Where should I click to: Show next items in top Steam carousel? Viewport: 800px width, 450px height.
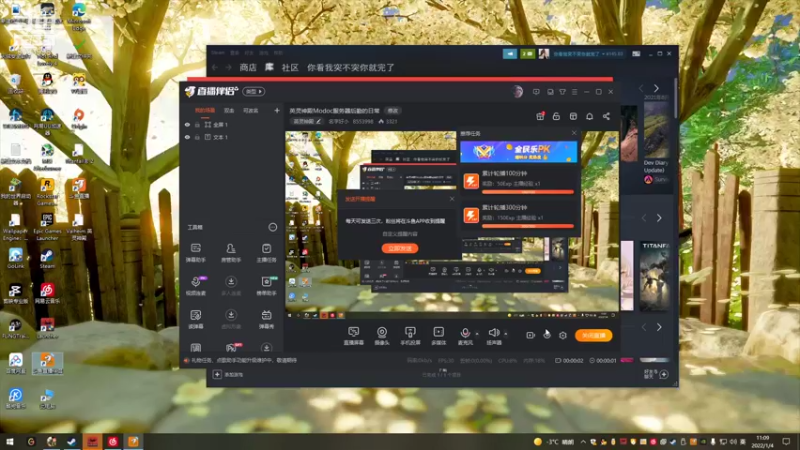point(657,88)
